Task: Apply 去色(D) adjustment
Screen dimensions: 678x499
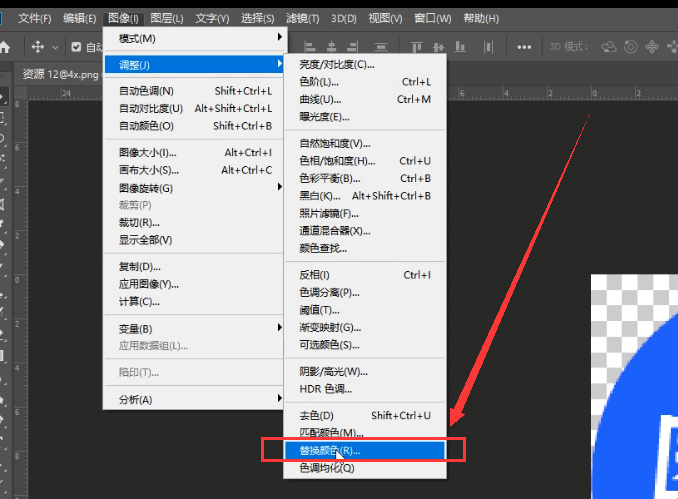Action: [365, 416]
